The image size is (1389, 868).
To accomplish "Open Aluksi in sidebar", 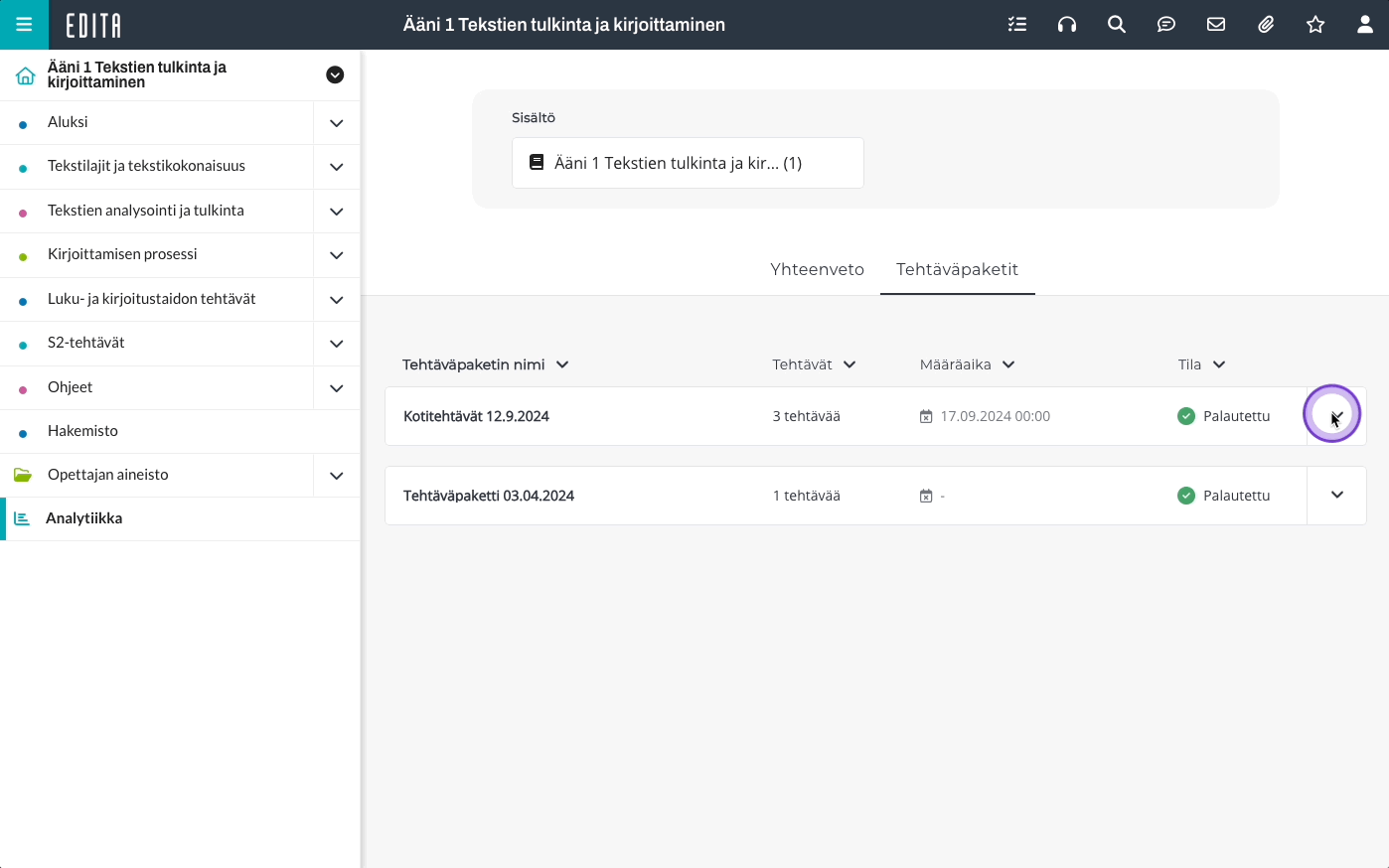I will click(68, 122).
